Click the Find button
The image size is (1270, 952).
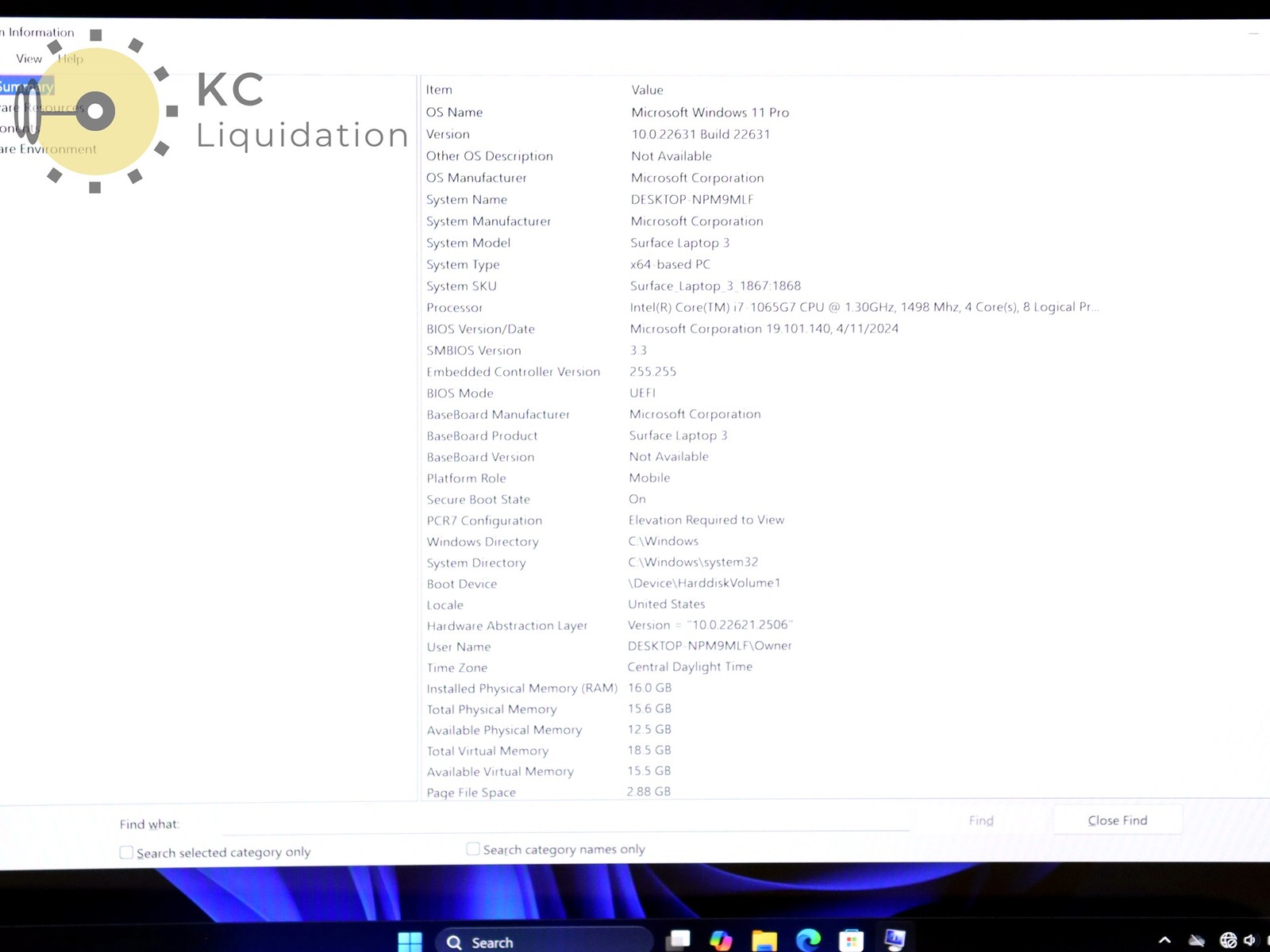(981, 820)
